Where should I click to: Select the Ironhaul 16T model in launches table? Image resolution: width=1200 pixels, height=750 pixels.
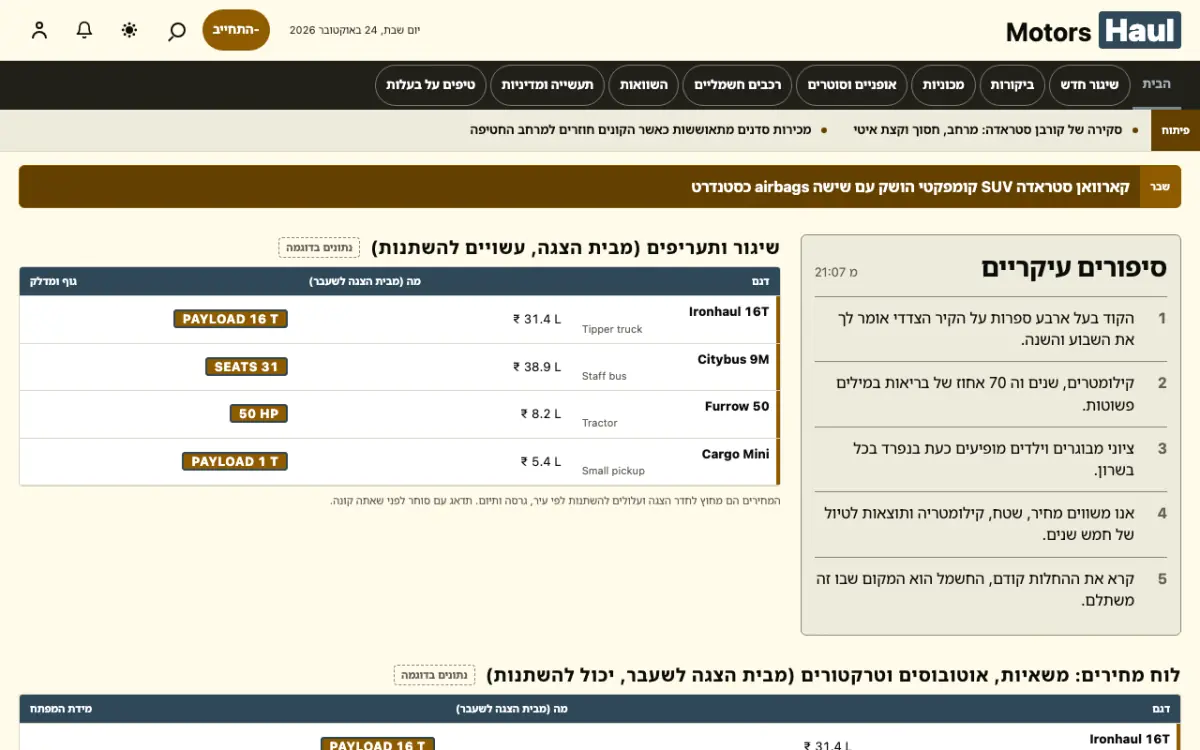tap(729, 311)
